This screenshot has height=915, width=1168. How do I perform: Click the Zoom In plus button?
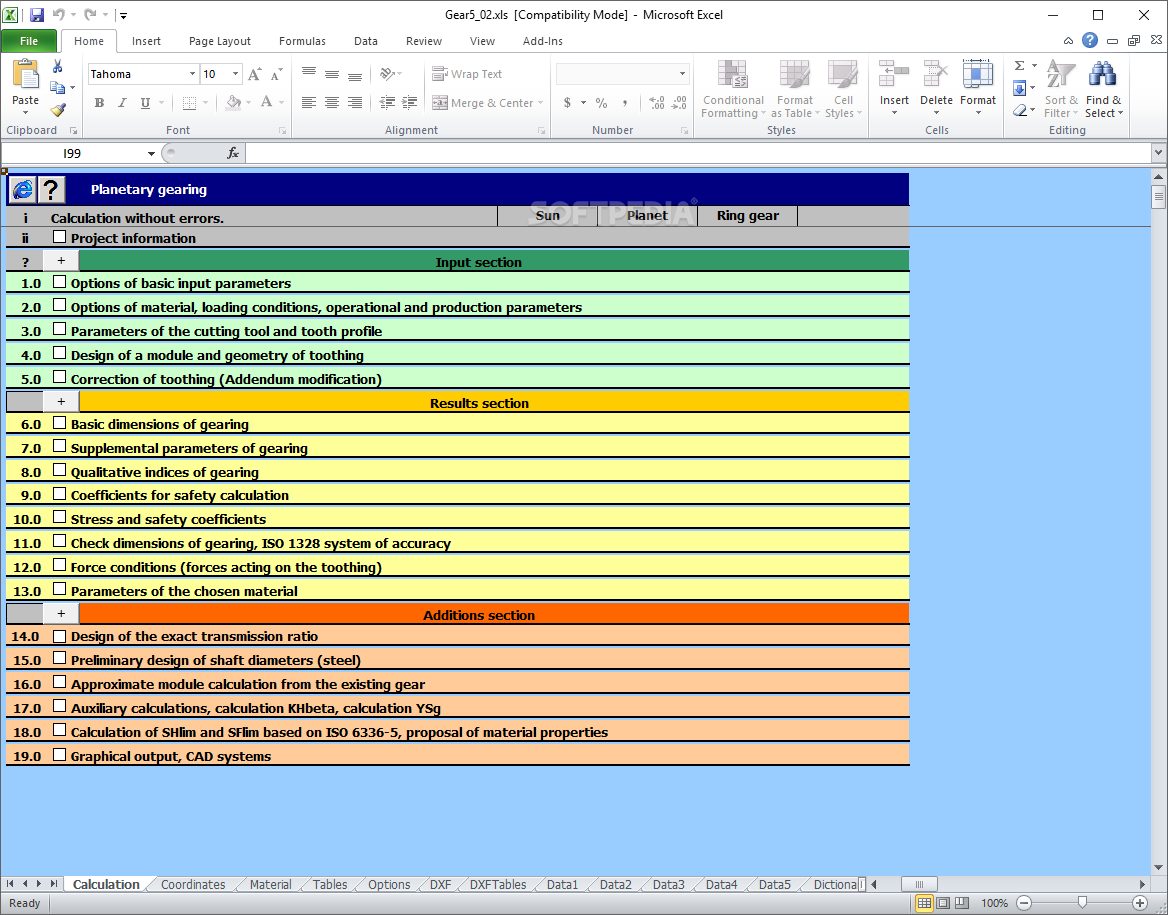tap(1140, 903)
